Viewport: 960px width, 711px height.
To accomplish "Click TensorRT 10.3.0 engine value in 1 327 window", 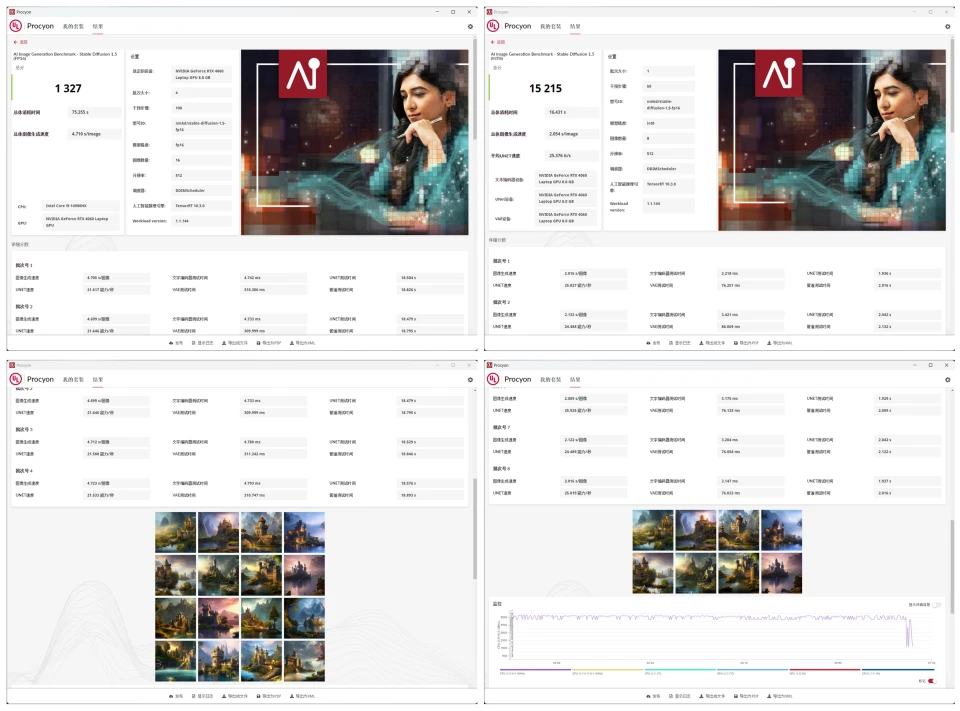I will (203, 206).
